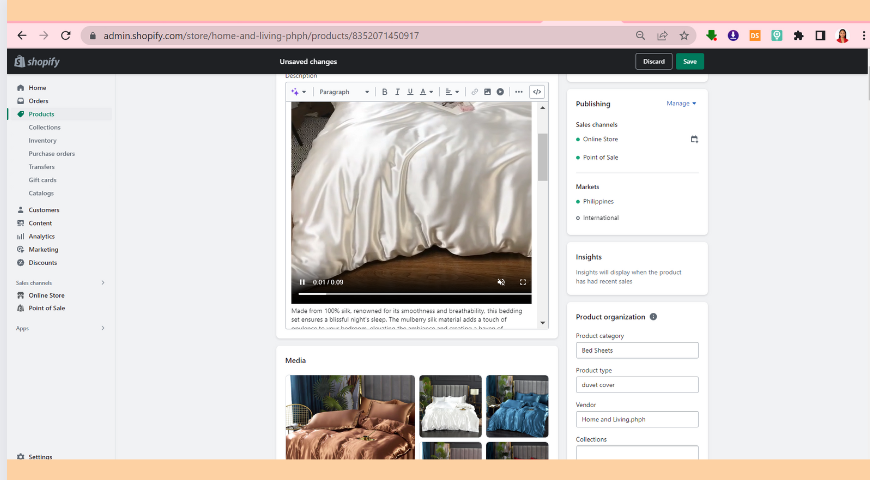
Task: Open Transfers under Products
Action: pyautogui.click(x=42, y=167)
